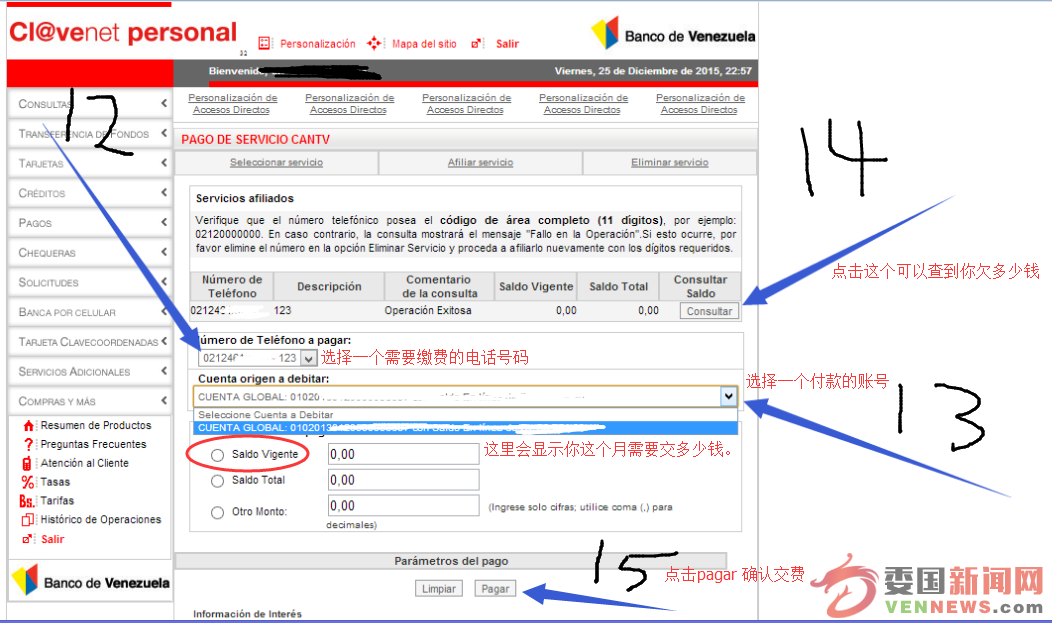1052x623 pixels.
Task: Click the Tarifas sidebar link
Action: click(x=57, y=500)
